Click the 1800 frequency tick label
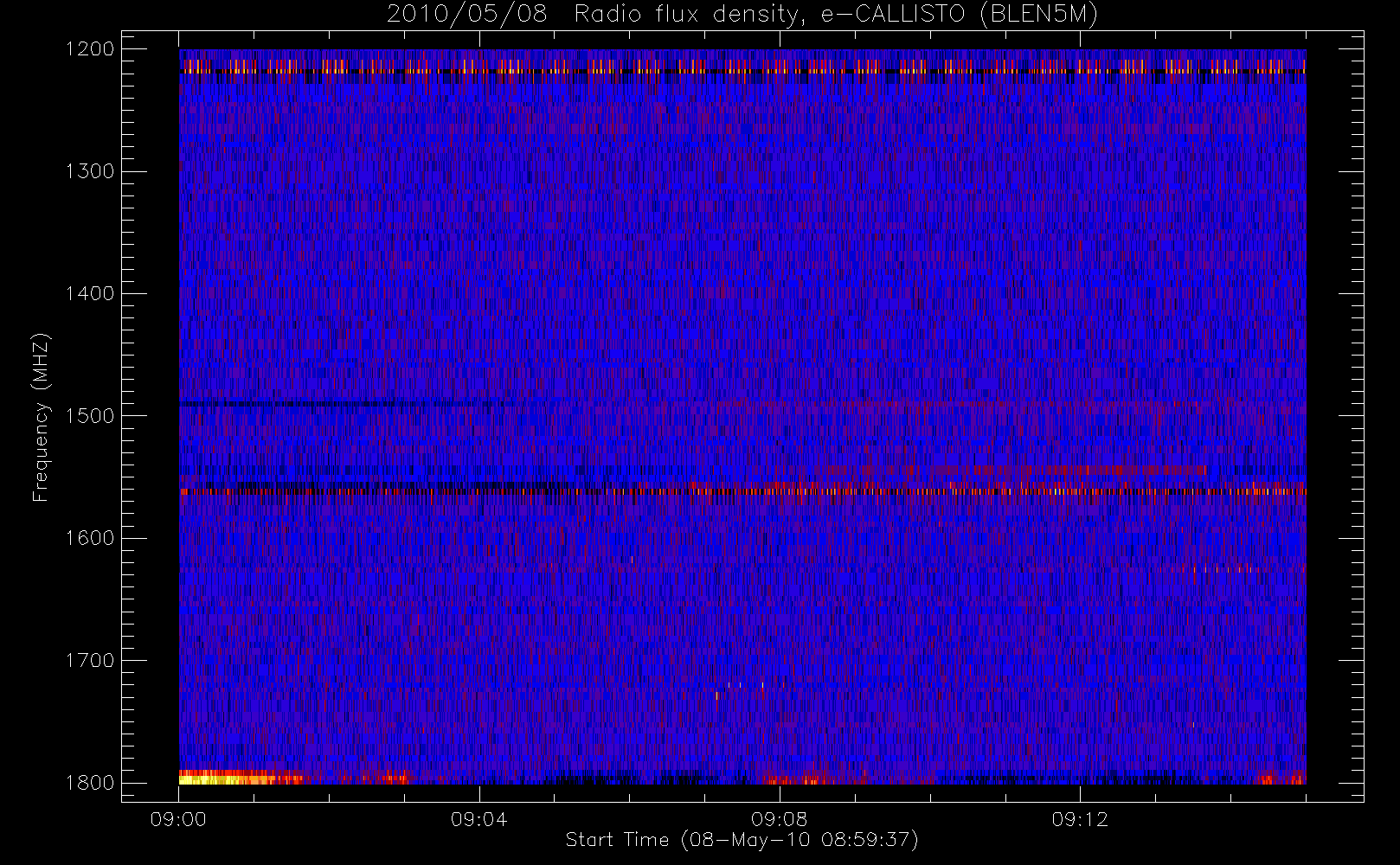1400x865 pixels. 90,782
